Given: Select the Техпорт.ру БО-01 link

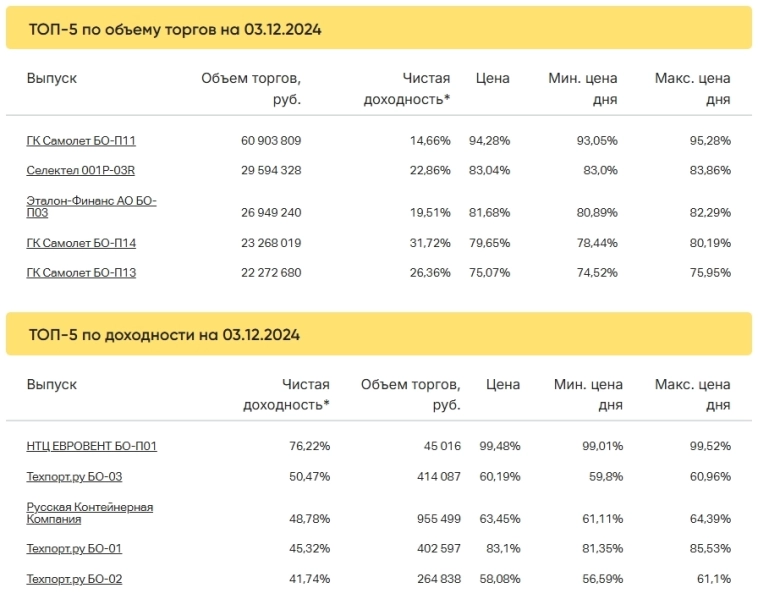Looking at the screenshot, I should click(x=74, y=548).
